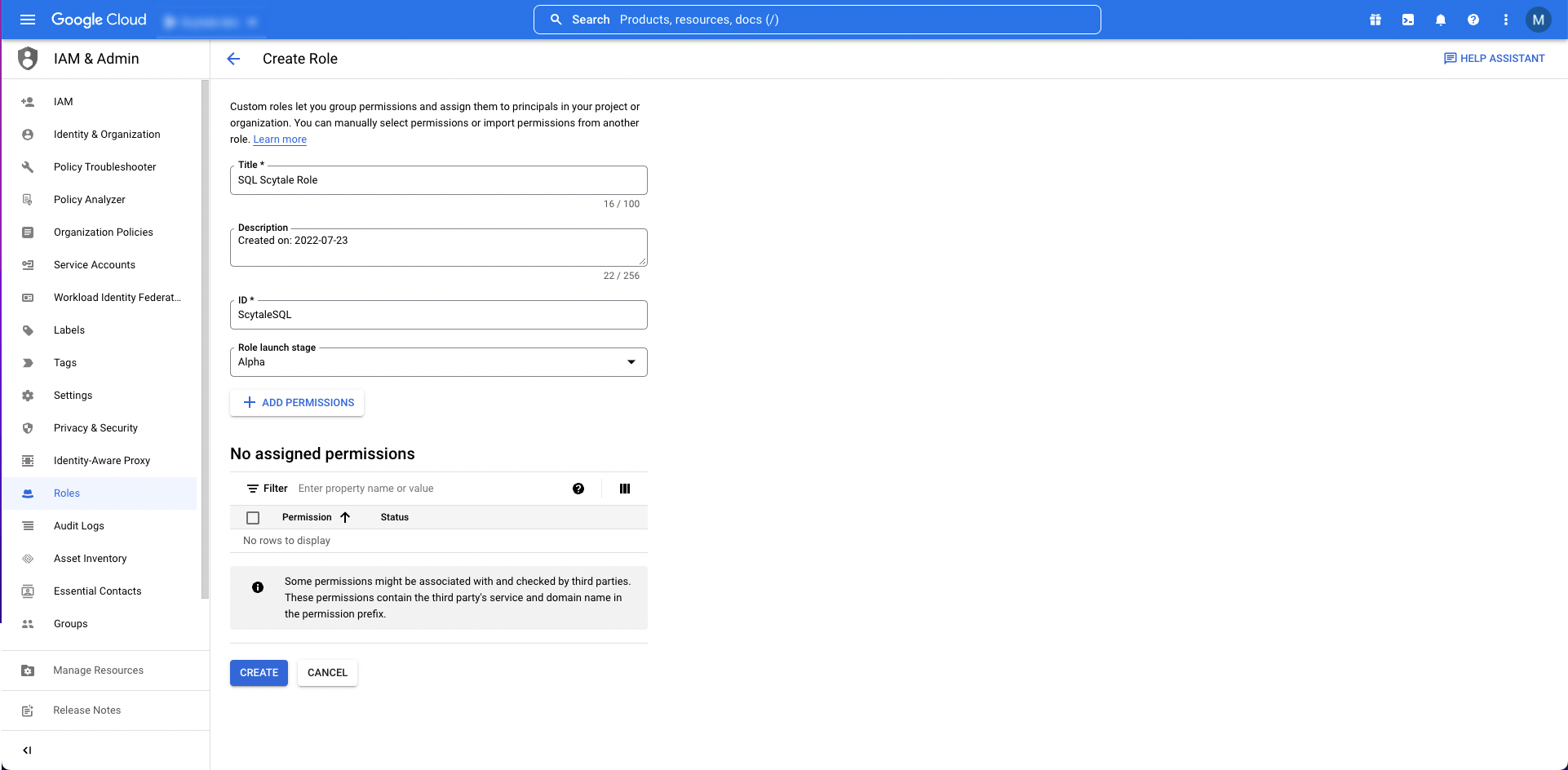This screenshot has height=770, width=1568.
Task: Click the Workload Identity Federation icon
Action: (x=28, y=298)
